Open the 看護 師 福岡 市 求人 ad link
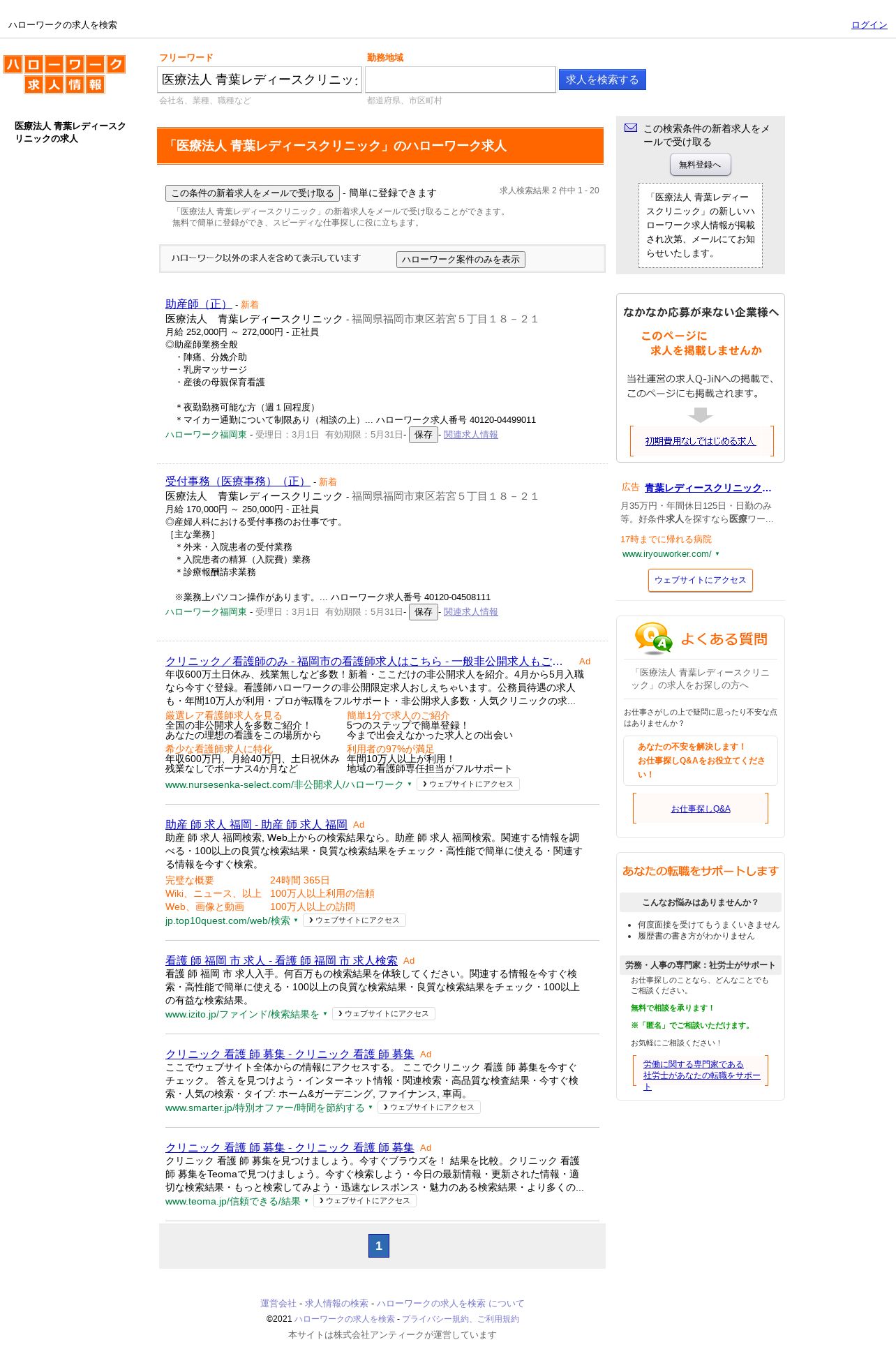This screenshot has height=1349, width=896. pos(281,961)
